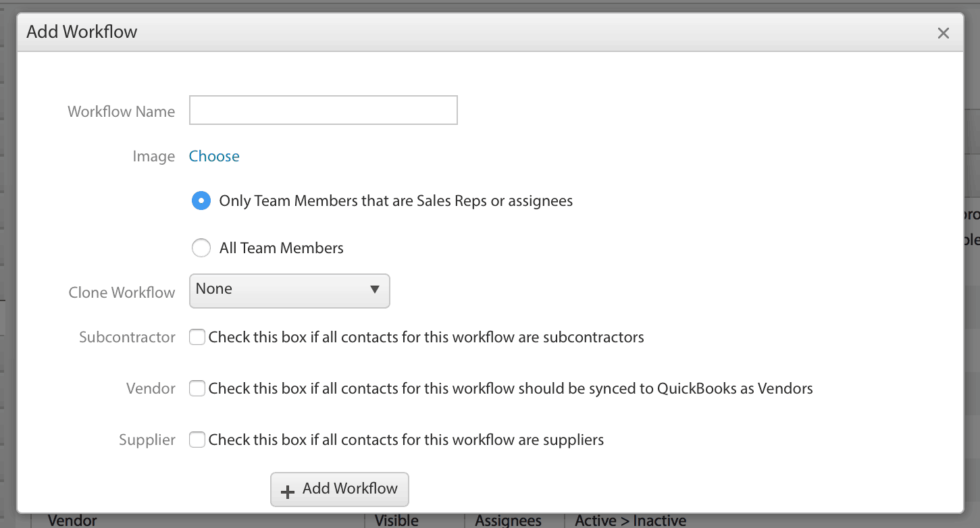Open the Clone Workflow dropdown

[x=289, y=291]
